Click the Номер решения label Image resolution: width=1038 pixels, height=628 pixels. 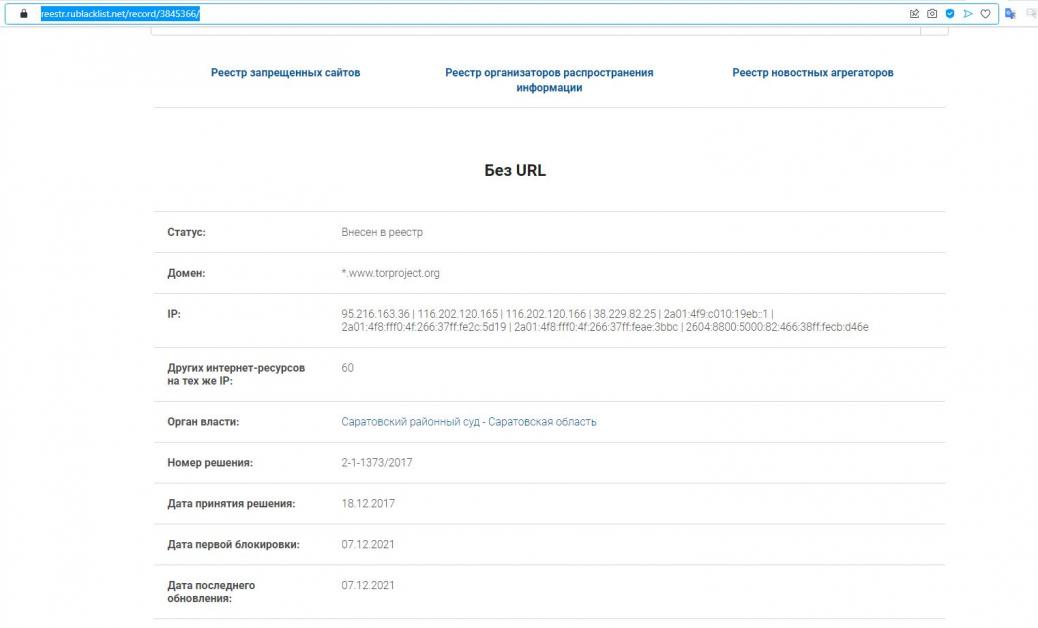[x=210, y=463]
